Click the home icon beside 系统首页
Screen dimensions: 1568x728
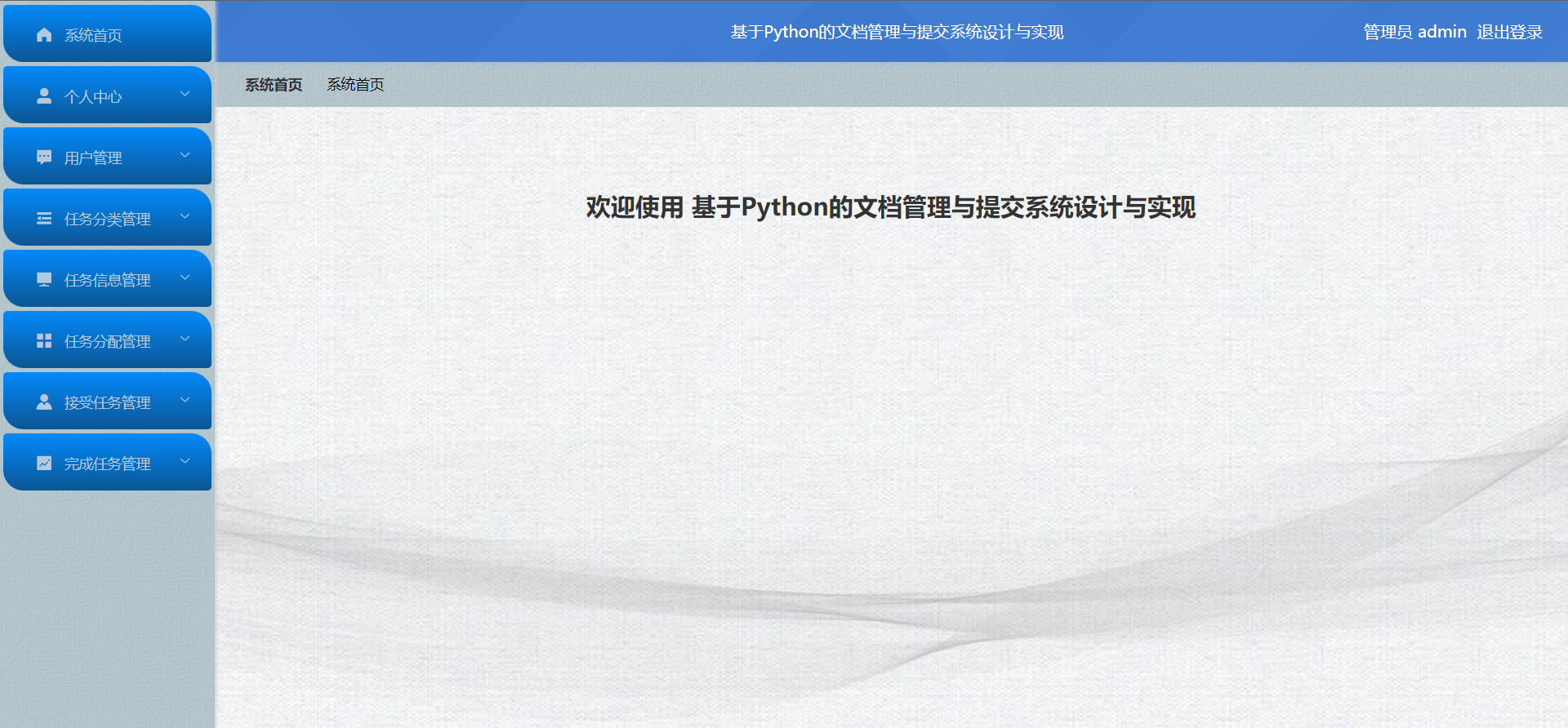tap(44, 34)
